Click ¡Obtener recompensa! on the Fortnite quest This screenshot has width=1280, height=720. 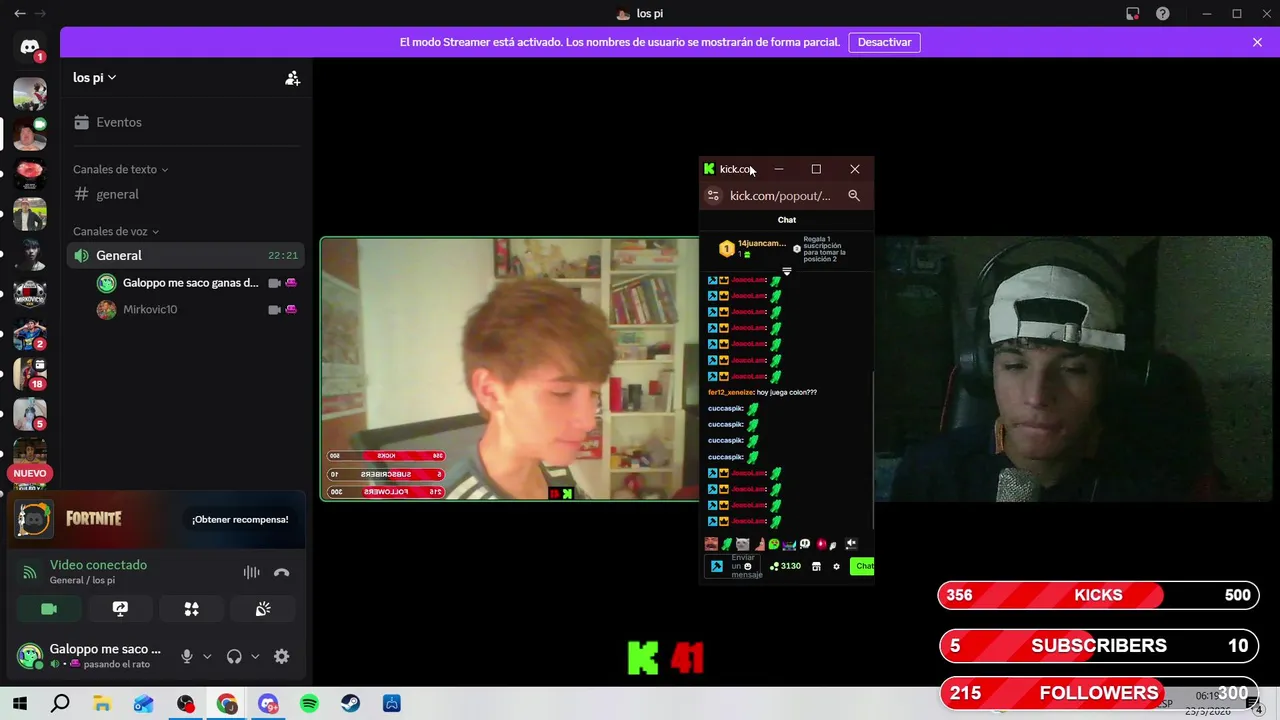tap(240, 519)
